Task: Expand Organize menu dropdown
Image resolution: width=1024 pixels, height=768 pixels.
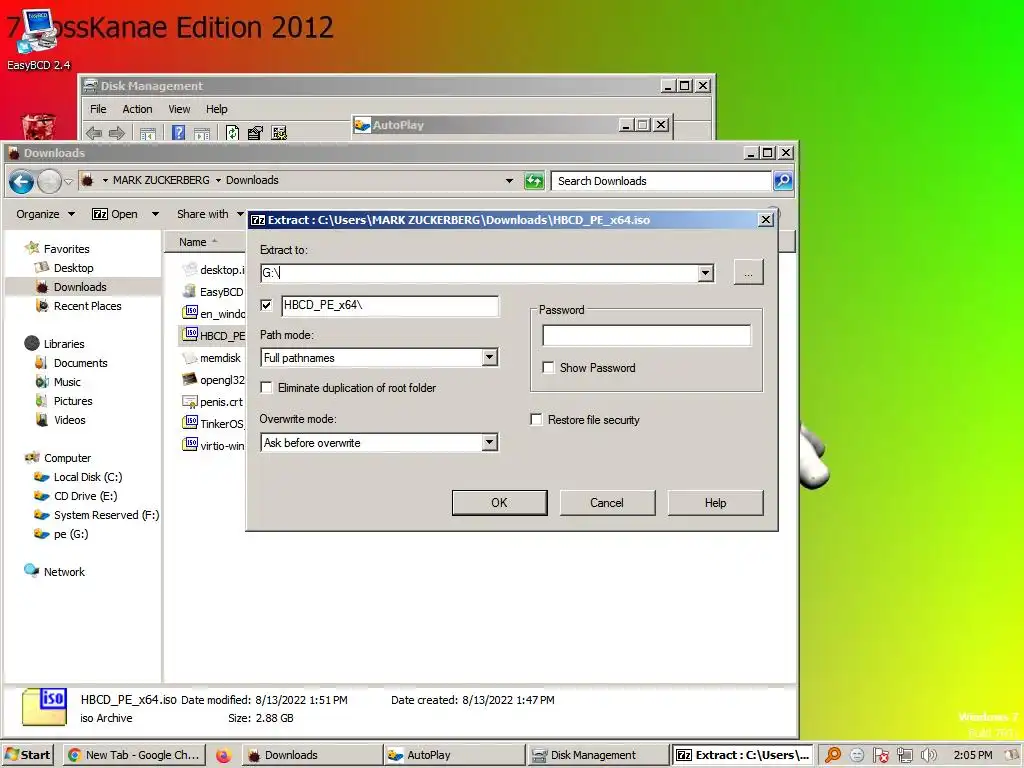Action: coord(46,214)
